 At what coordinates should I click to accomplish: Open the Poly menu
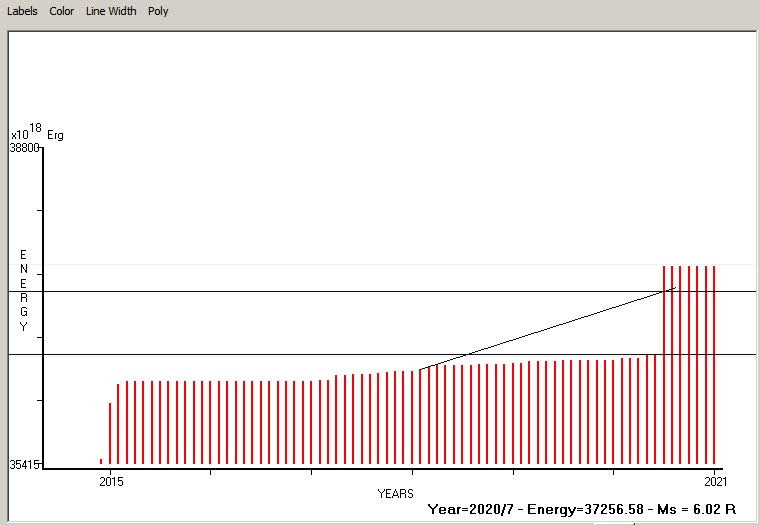[x=158, y=11]
